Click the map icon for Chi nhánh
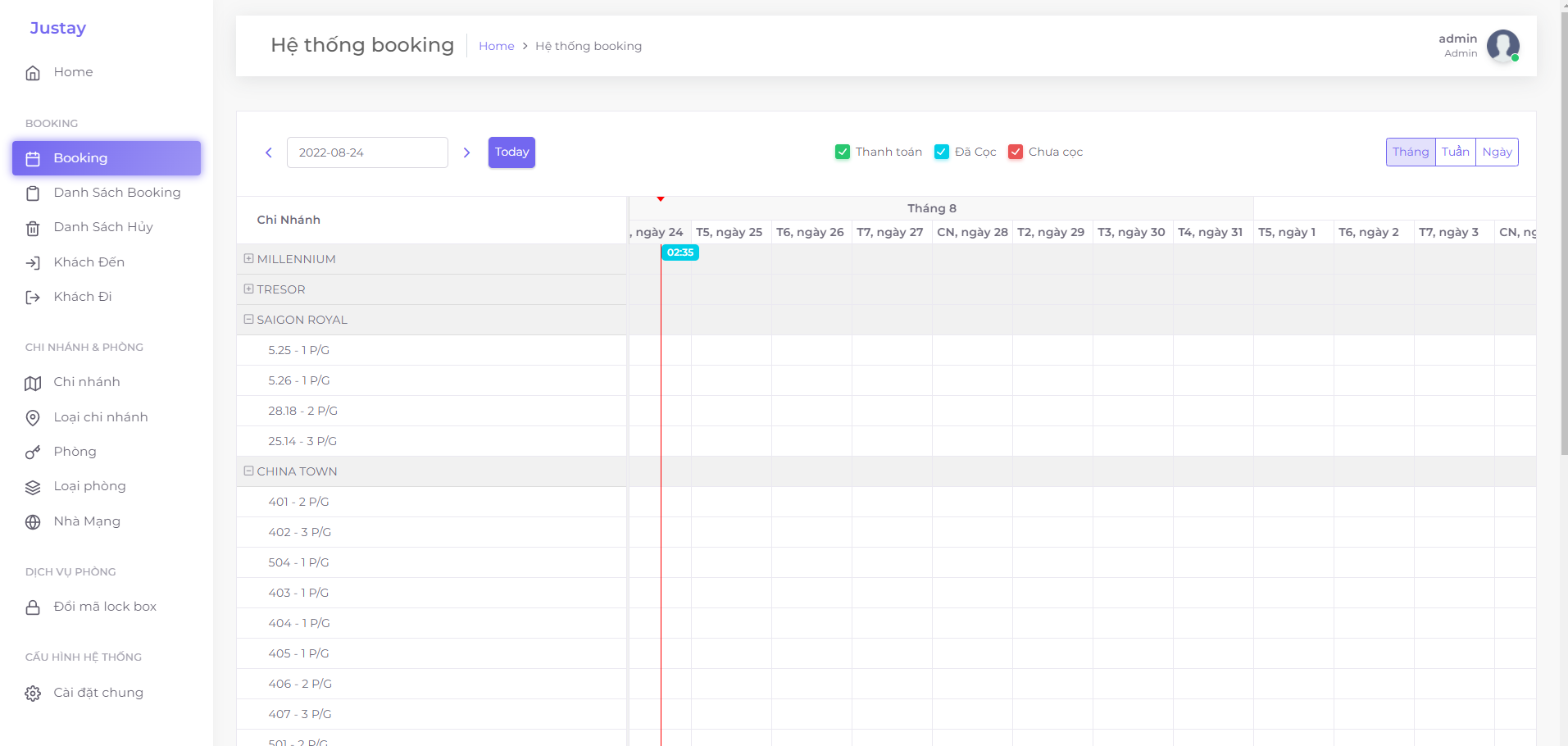The height and width of the screenshot is (746, 1568). click(33, 383)
